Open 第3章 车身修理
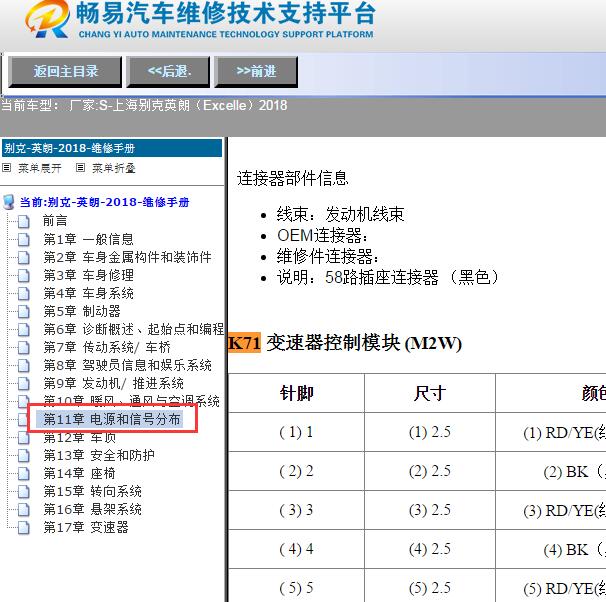The width and height of the screenshot is (606, 602). (x=89, y=275)
